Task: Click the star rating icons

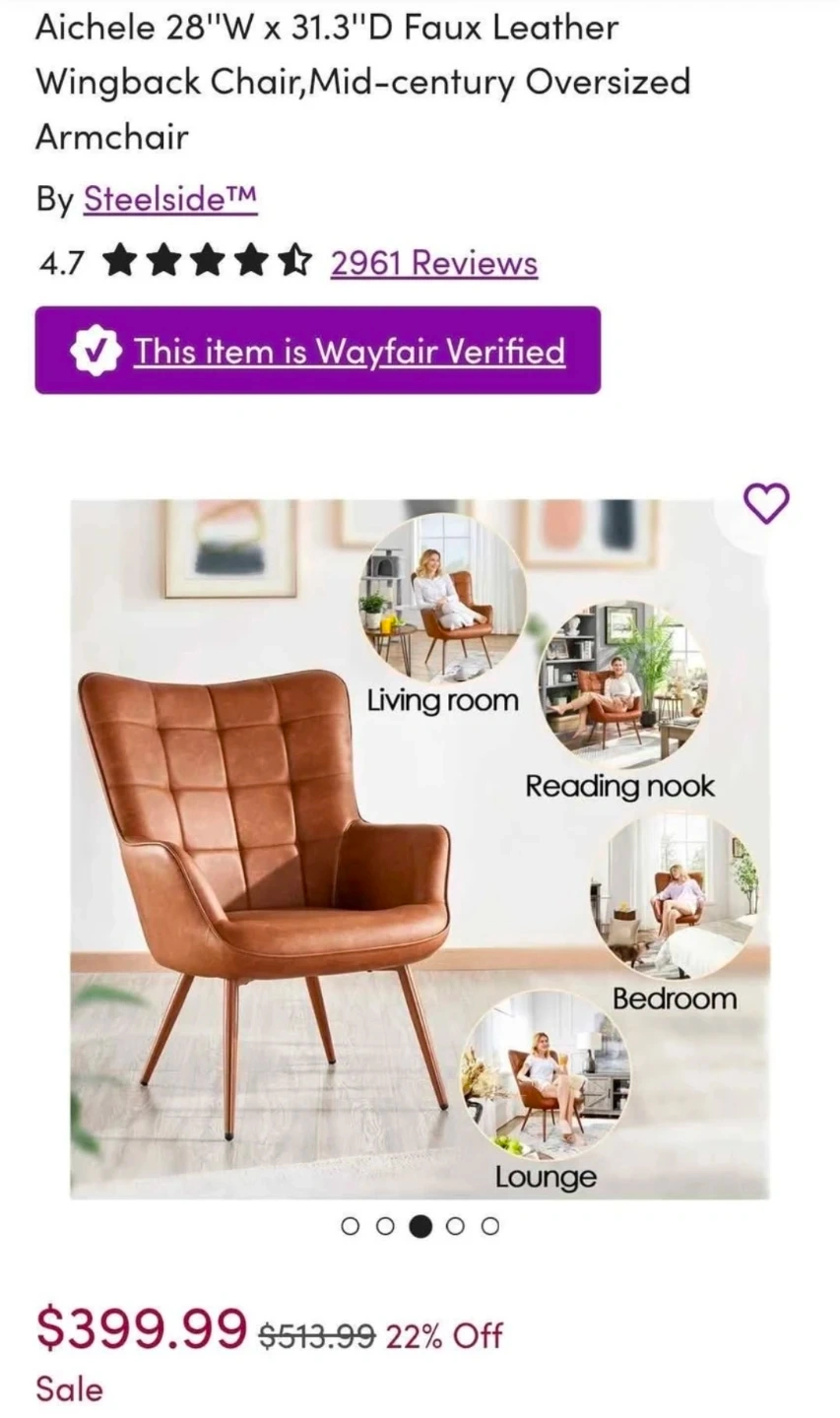Action: point(206,262)
